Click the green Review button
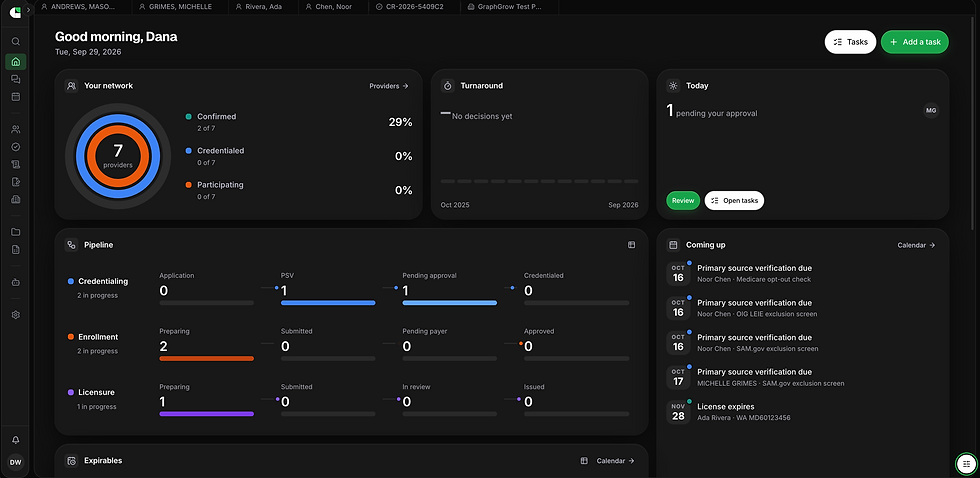This screenshot has height=478, width=980. (683, 201)
